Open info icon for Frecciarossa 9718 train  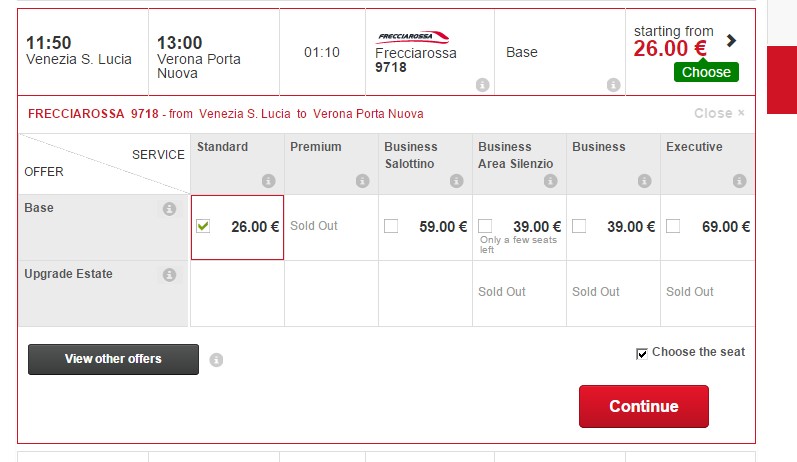point(482,85)
